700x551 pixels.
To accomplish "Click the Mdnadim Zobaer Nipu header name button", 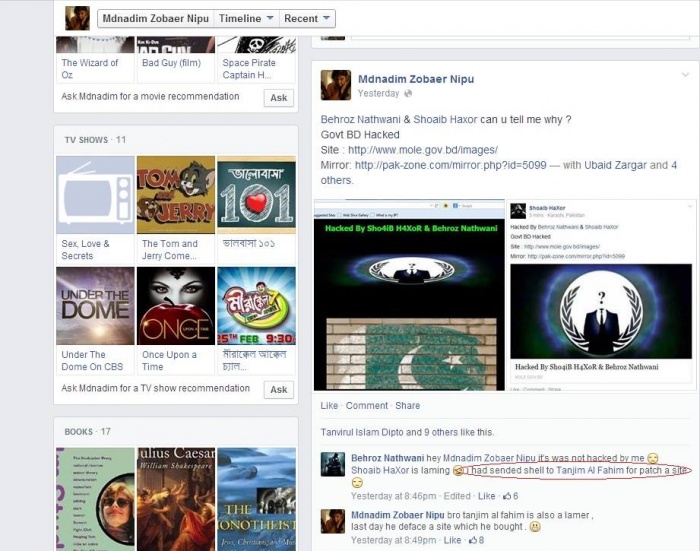I will 156,19.
